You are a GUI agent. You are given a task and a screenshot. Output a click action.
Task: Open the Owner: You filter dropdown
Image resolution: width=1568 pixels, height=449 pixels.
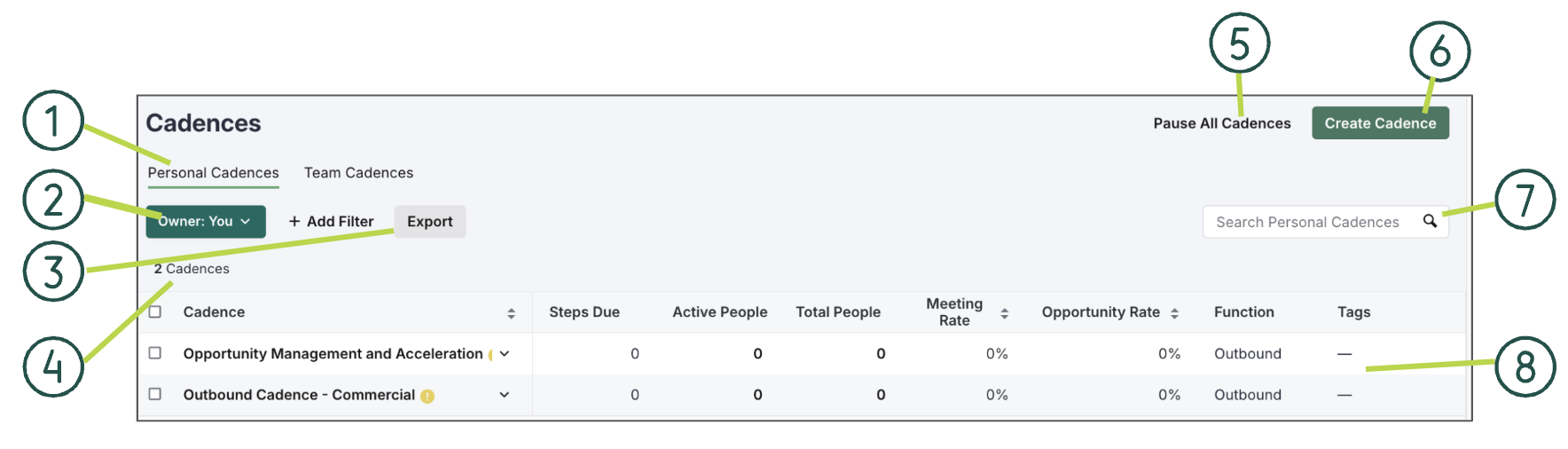pos(206,222)
